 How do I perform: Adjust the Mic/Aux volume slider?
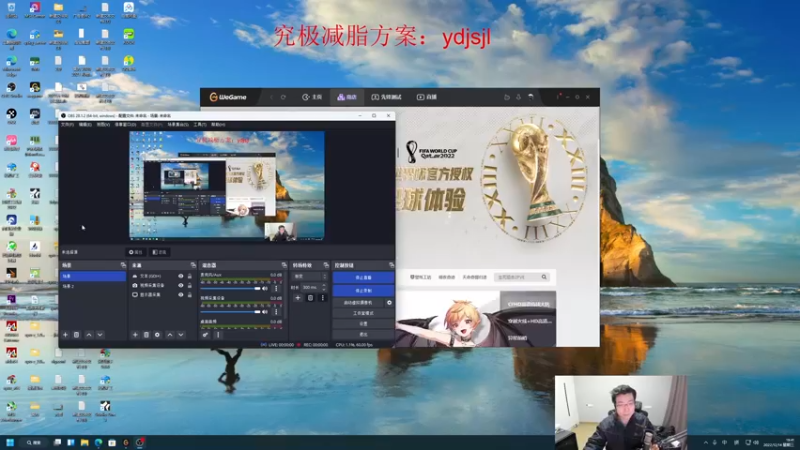tap(231, 289)
